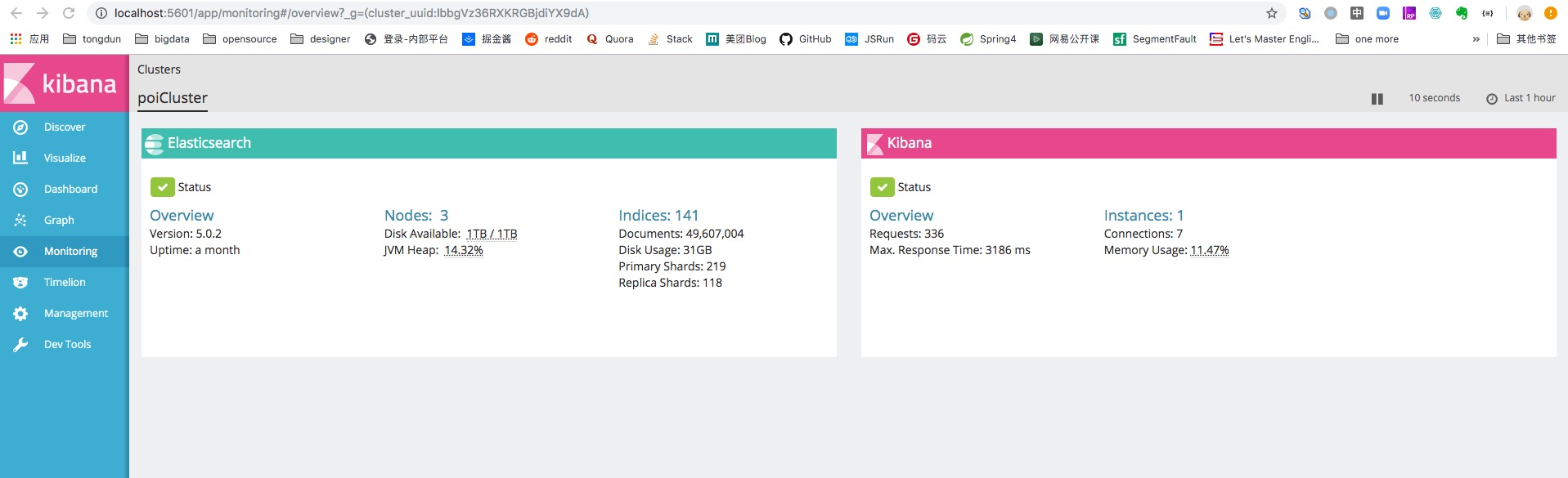Open the one more bookmarks folder

click(x=1367, y=39)
